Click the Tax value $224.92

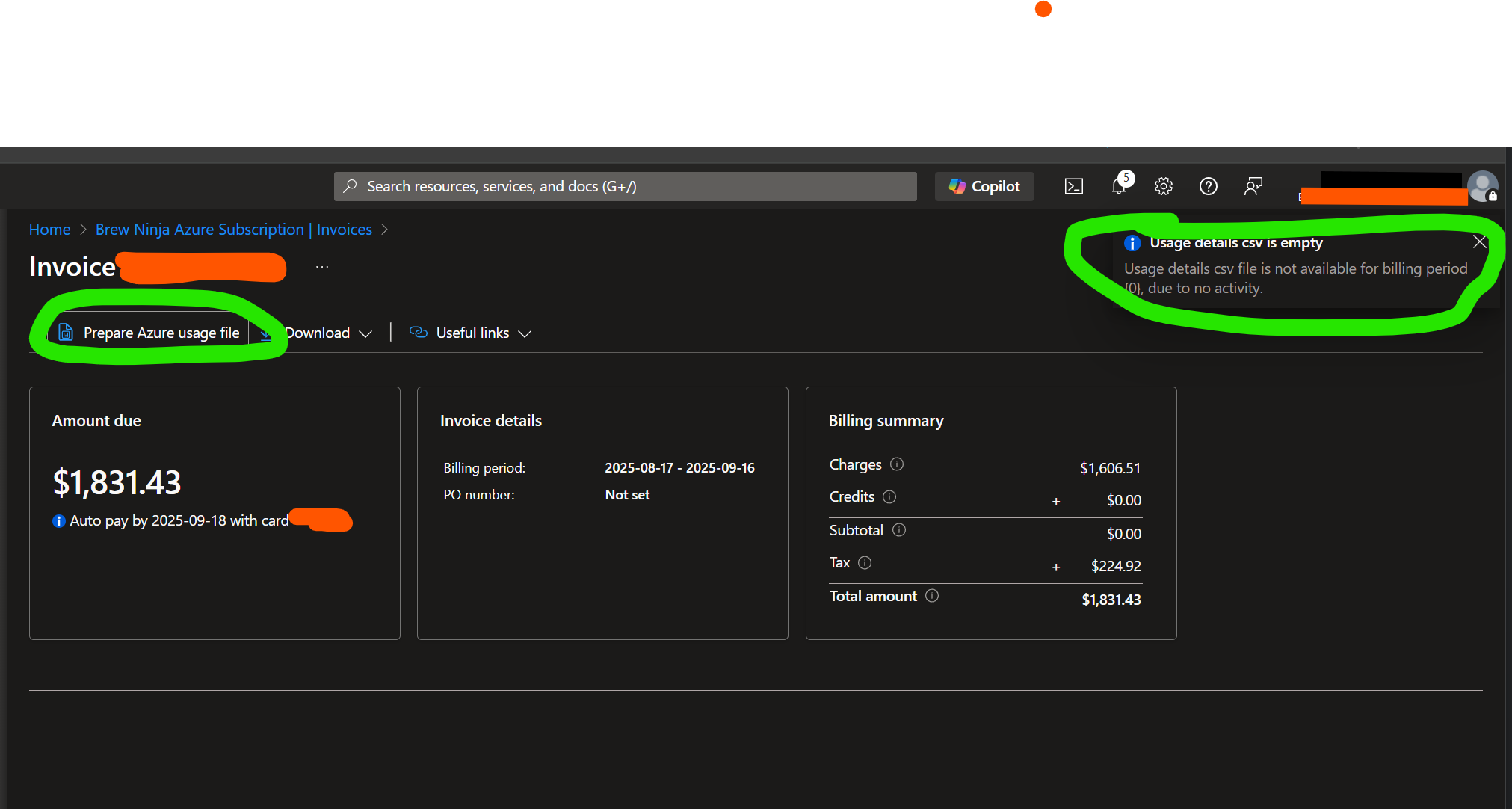pyautogui.click(x=1116, y=566)
